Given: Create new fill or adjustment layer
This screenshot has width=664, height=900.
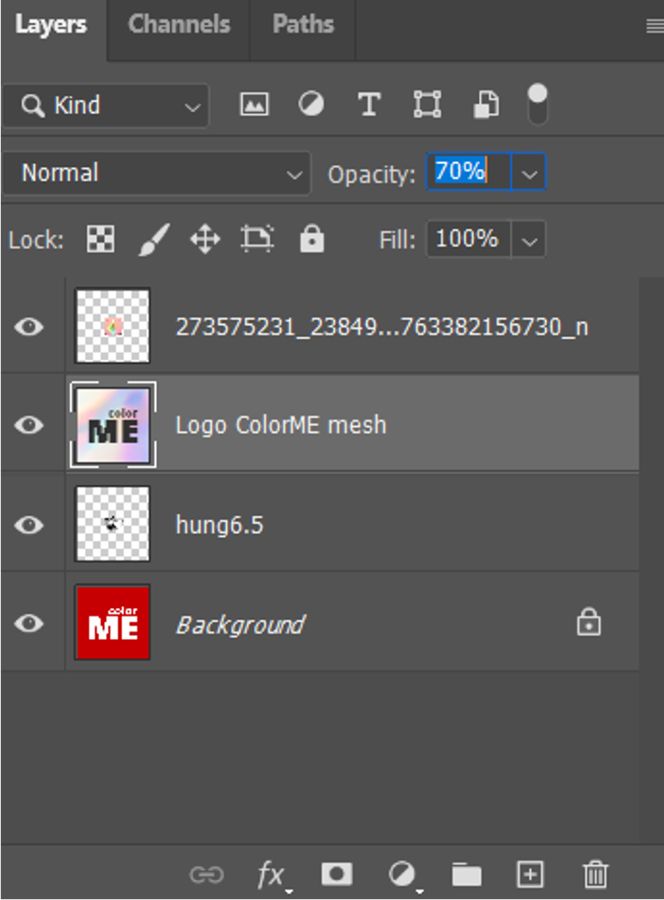Looking at the screenshot, I should pos(403,875).
